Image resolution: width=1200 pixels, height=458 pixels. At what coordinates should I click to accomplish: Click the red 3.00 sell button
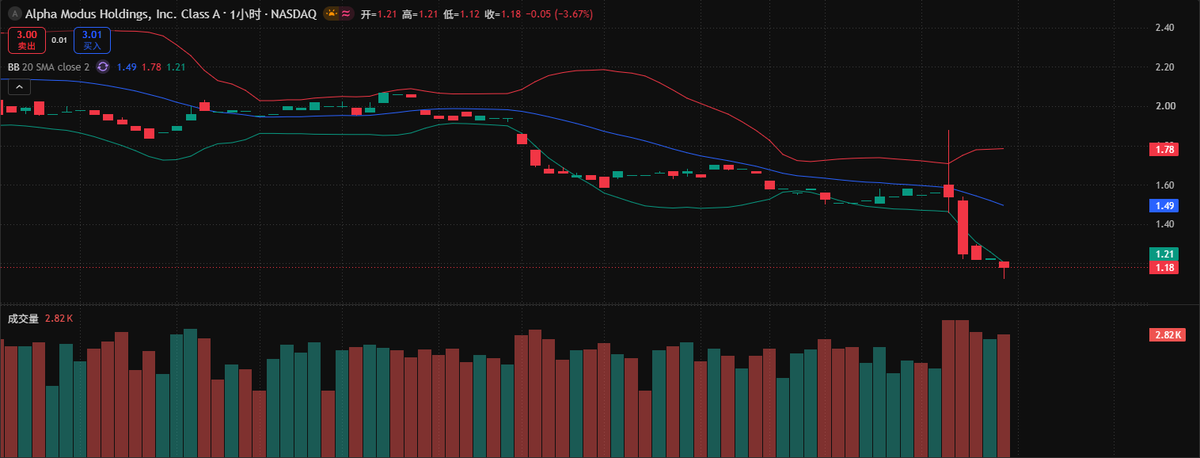coord(25,40)
